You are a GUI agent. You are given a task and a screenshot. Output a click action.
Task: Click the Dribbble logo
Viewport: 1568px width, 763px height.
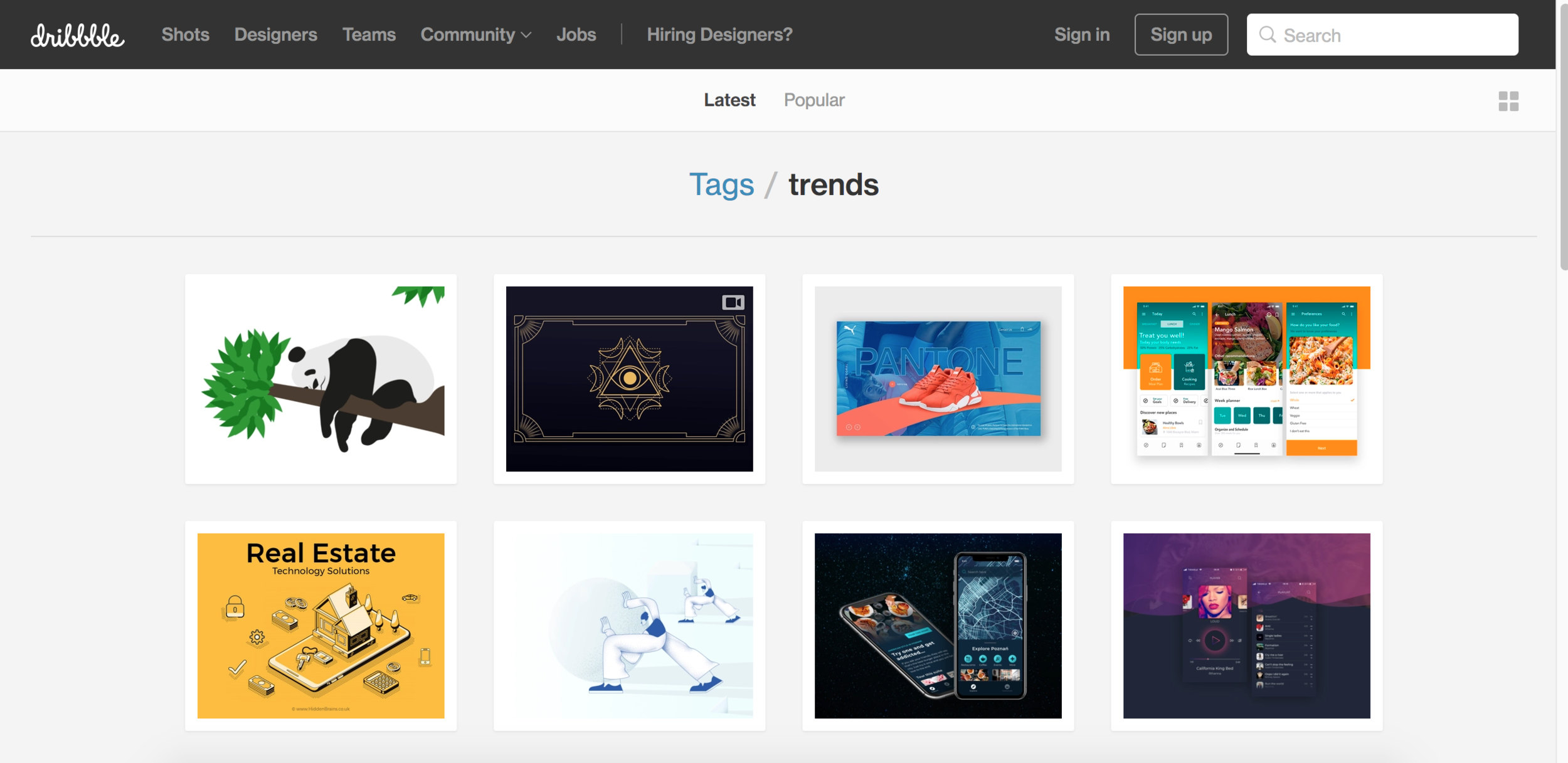pyautogui.click(x=77, y=35)
